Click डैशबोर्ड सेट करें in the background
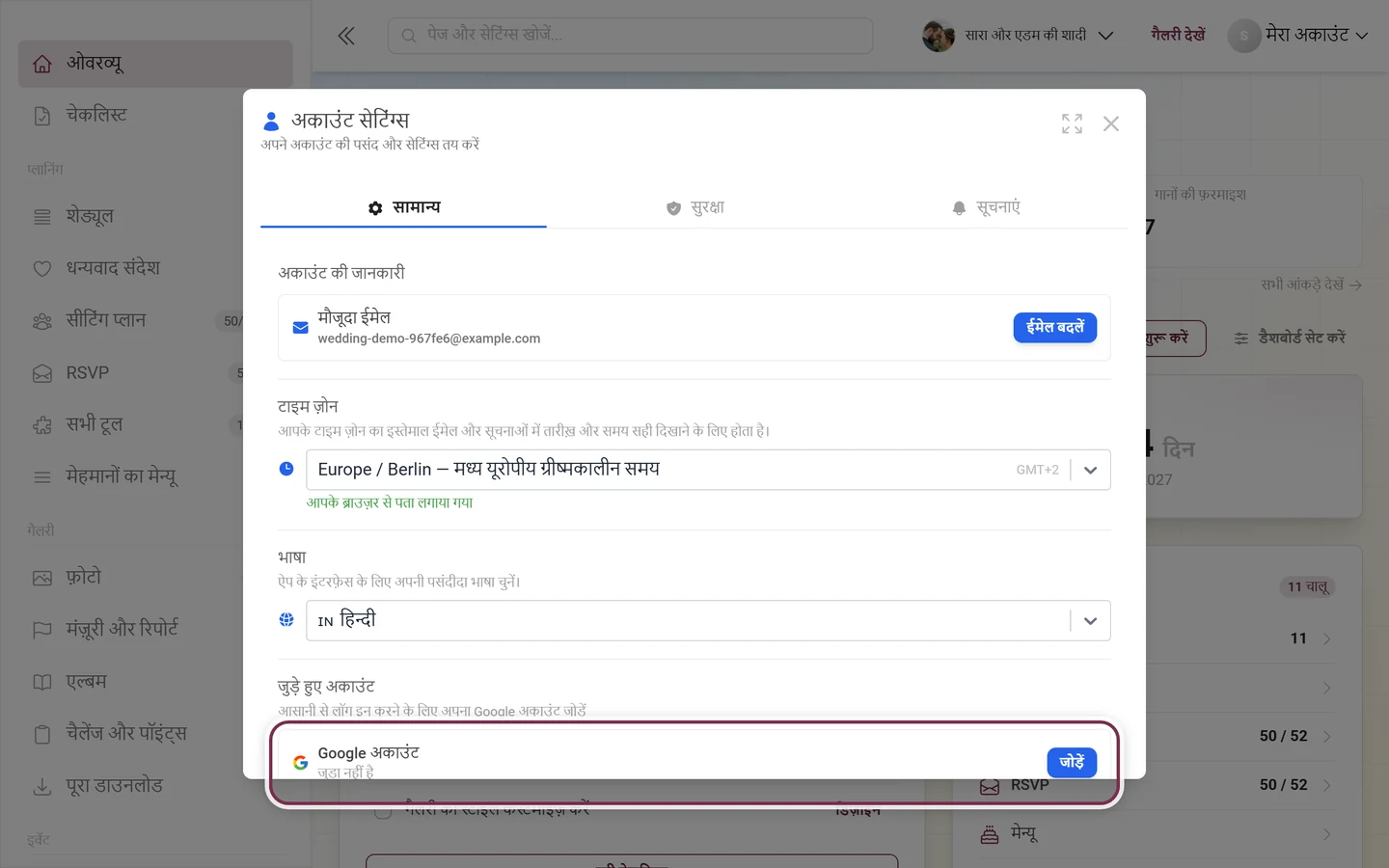Screen dimensions: 1389x868 (x=1290, y=338)
